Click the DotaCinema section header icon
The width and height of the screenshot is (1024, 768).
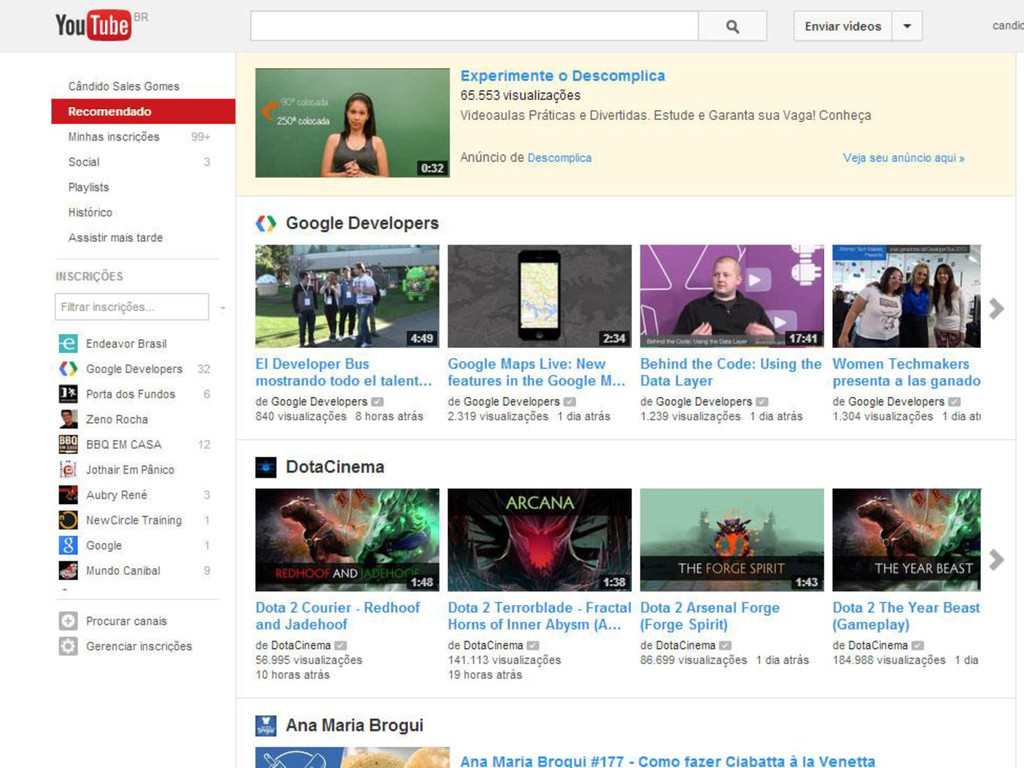pos(266,467)
